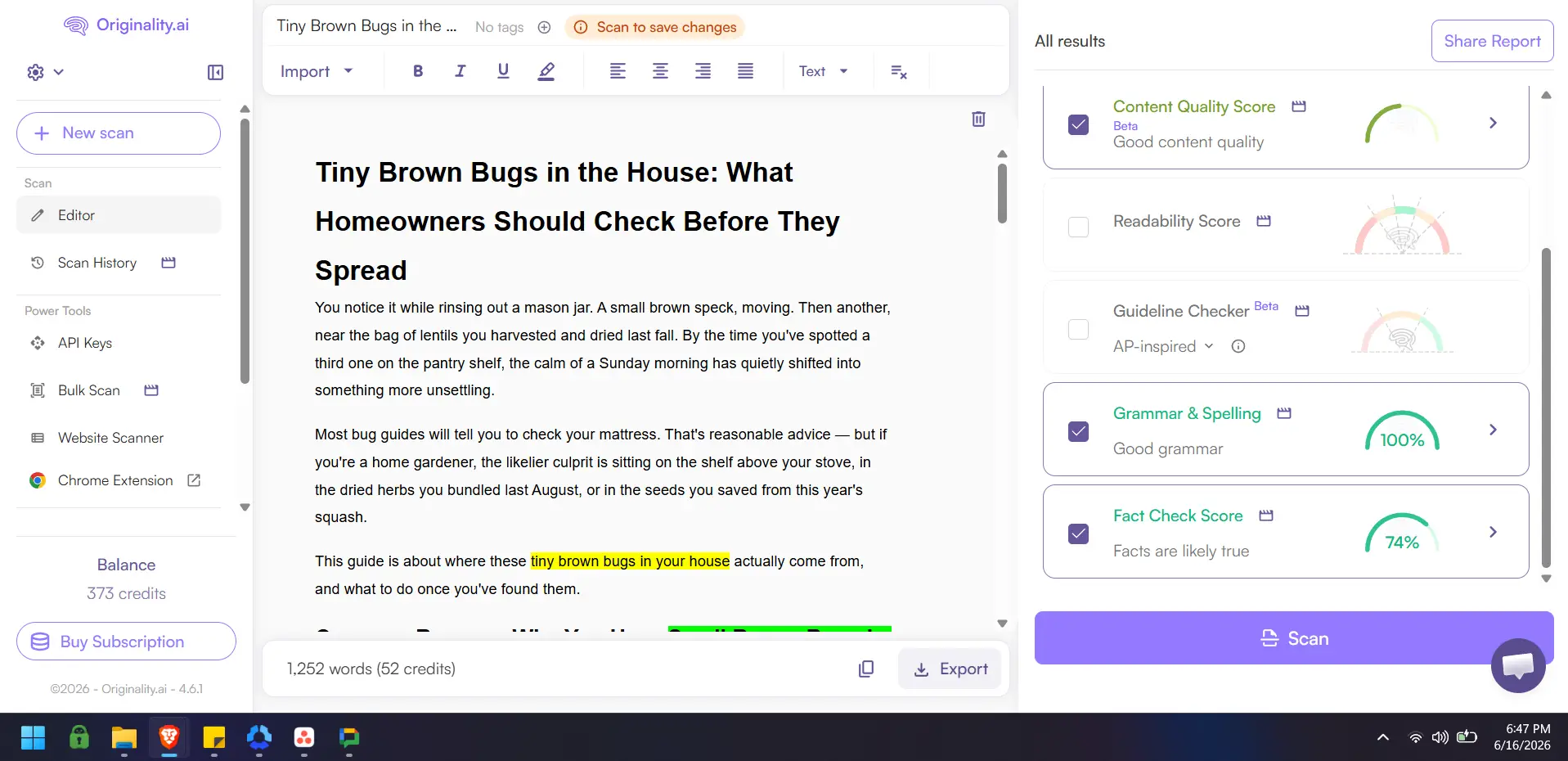Image resolution: width=1568 pixels, height=761 pixels.
Task: Click video icon beside Readability Score
Action: 1264,221
